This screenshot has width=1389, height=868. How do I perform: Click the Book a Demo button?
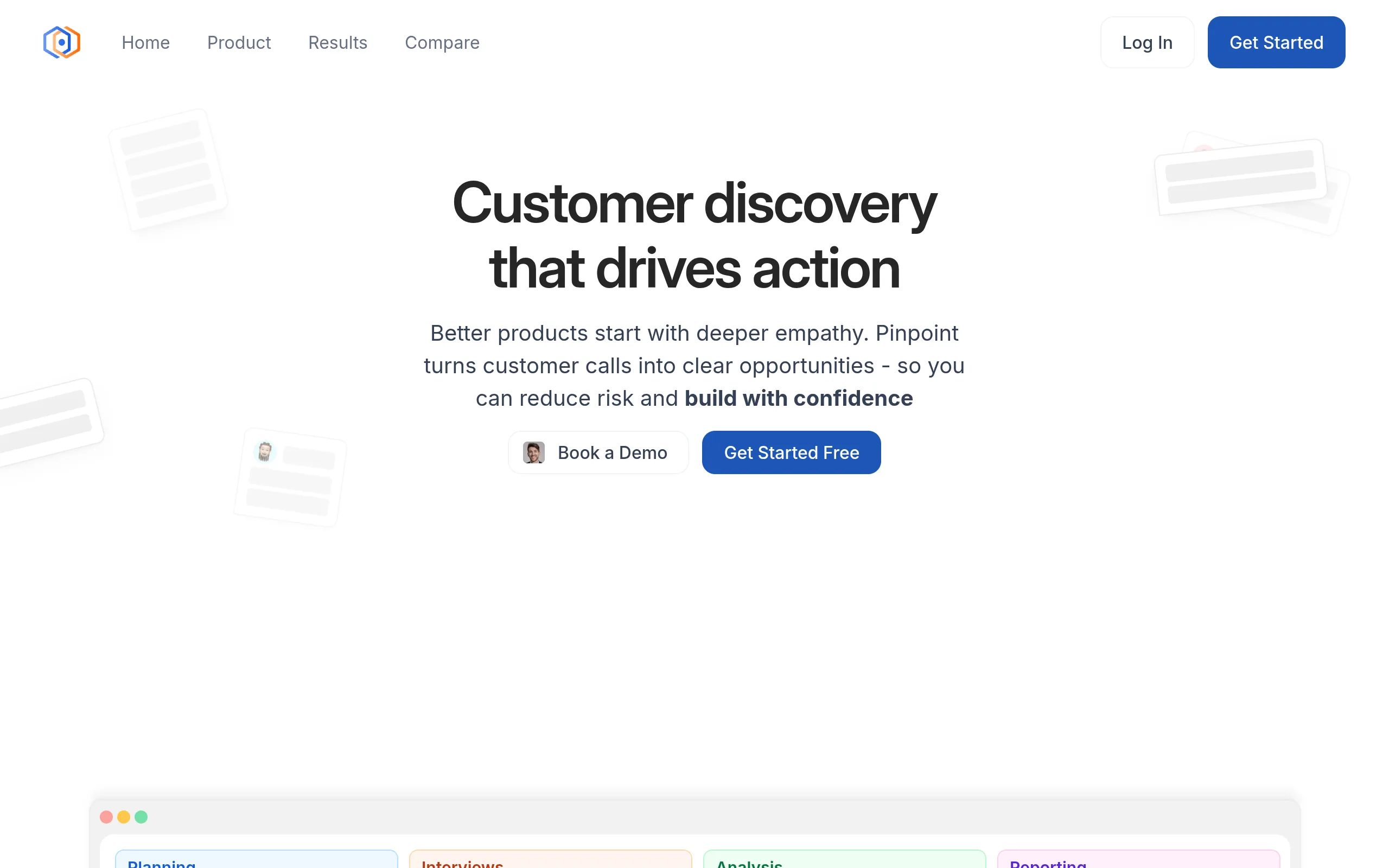(598, 452)
